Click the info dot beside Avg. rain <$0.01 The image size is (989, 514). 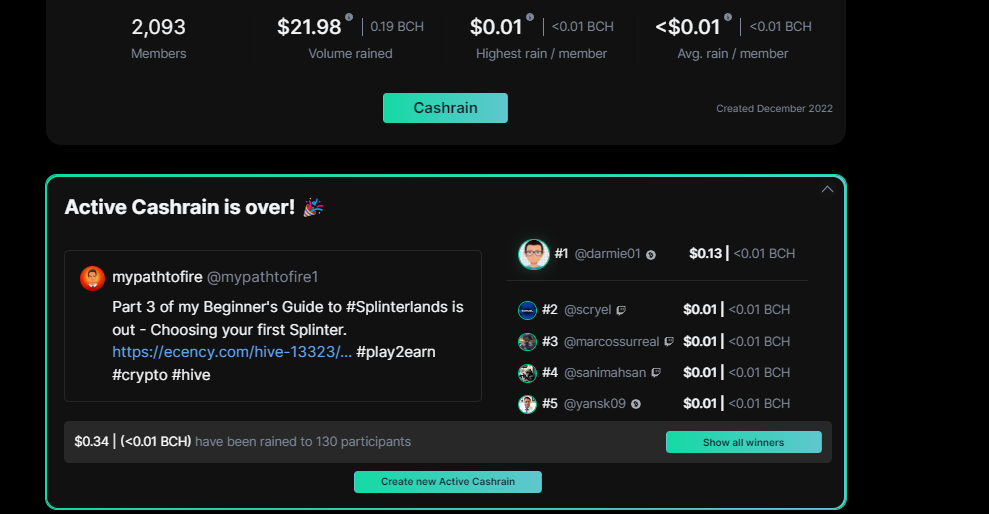[728, 17]
